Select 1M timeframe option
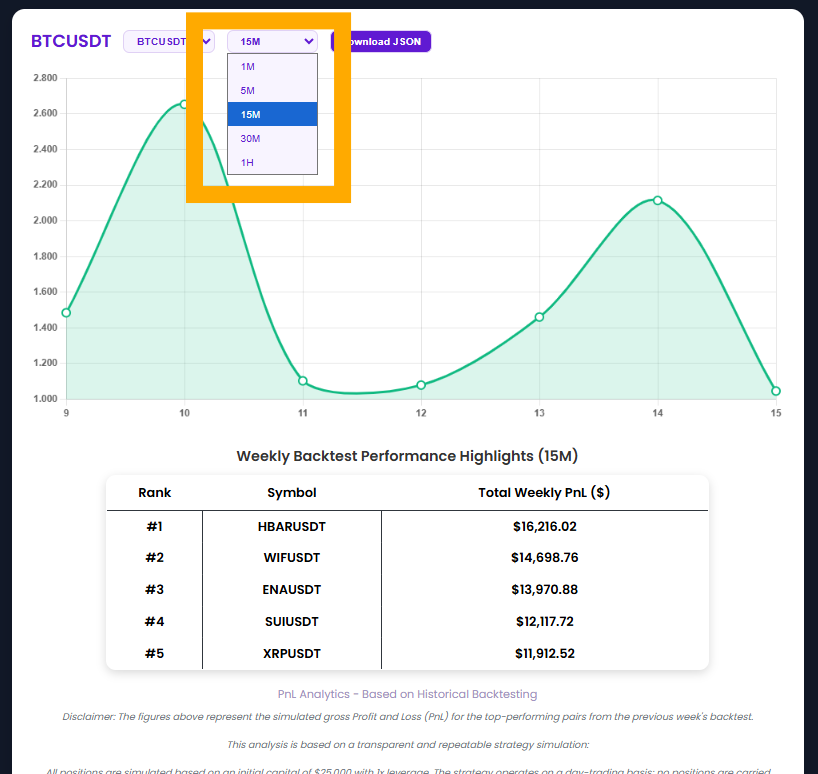 (x=272, y=67)
